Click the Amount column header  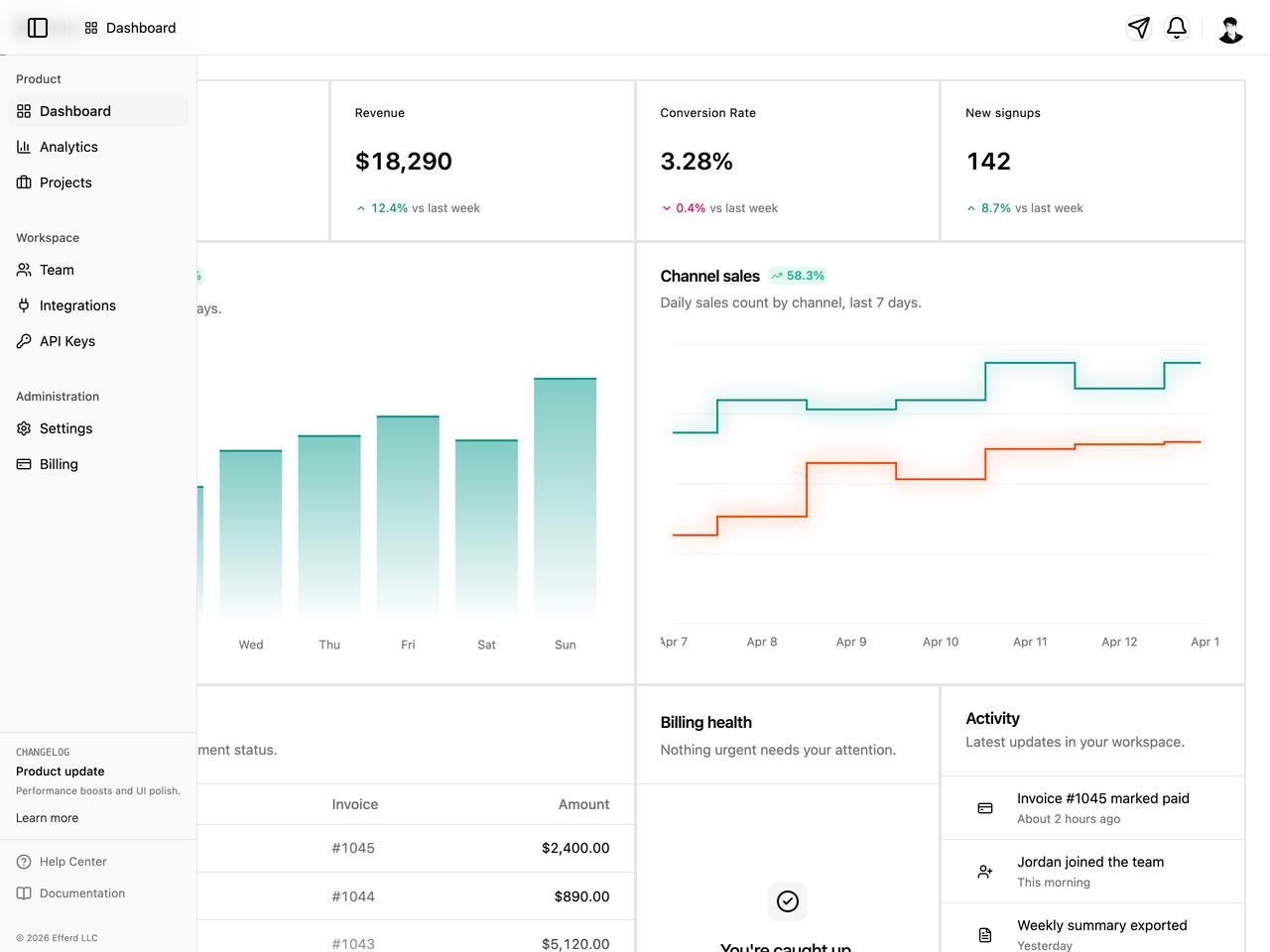583,804
